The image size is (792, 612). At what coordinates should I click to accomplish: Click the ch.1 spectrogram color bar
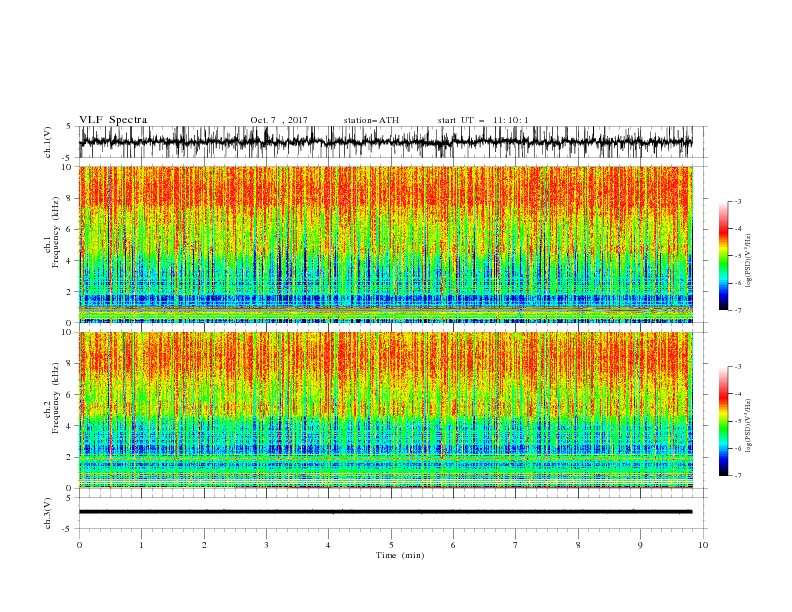click(x=723, y=256)
